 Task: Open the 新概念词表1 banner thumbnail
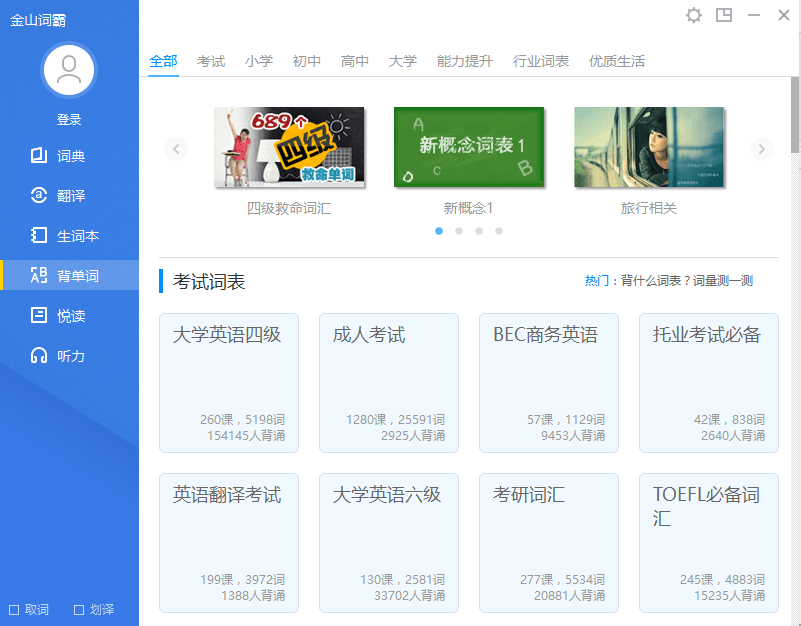click(469, 147)
